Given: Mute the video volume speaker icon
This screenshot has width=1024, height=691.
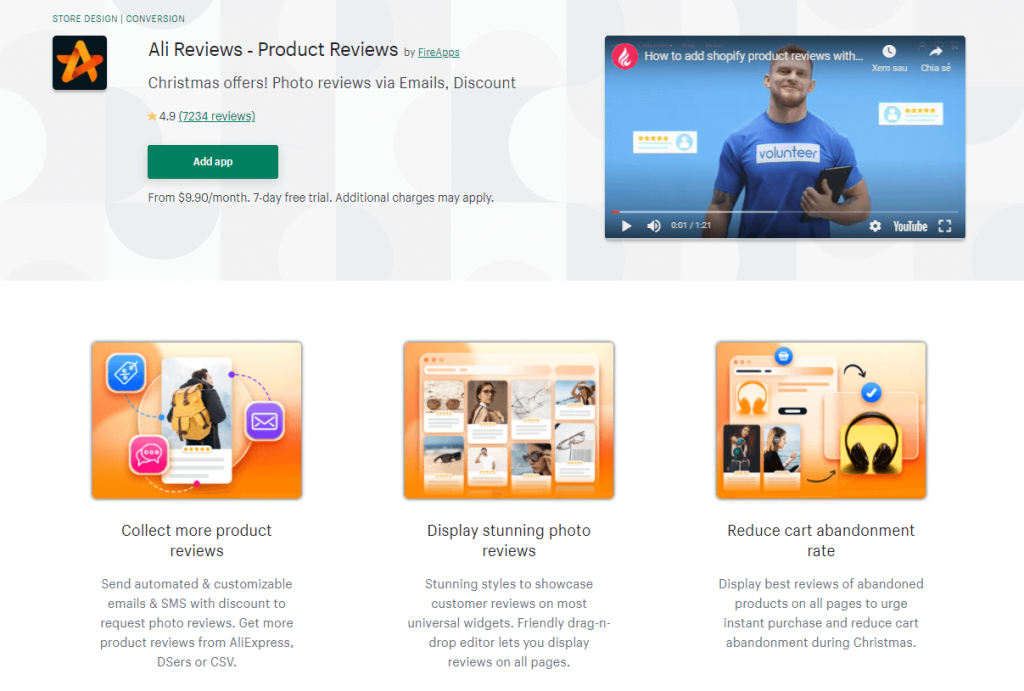Looking at the screenshot, I should [654, 226].
